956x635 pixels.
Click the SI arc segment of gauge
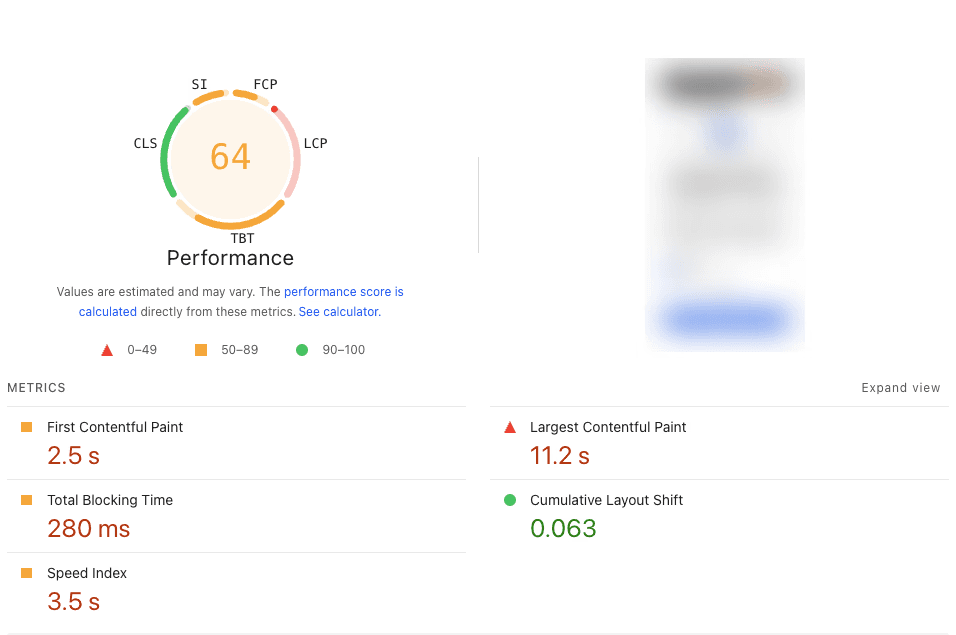coord(209,96)
